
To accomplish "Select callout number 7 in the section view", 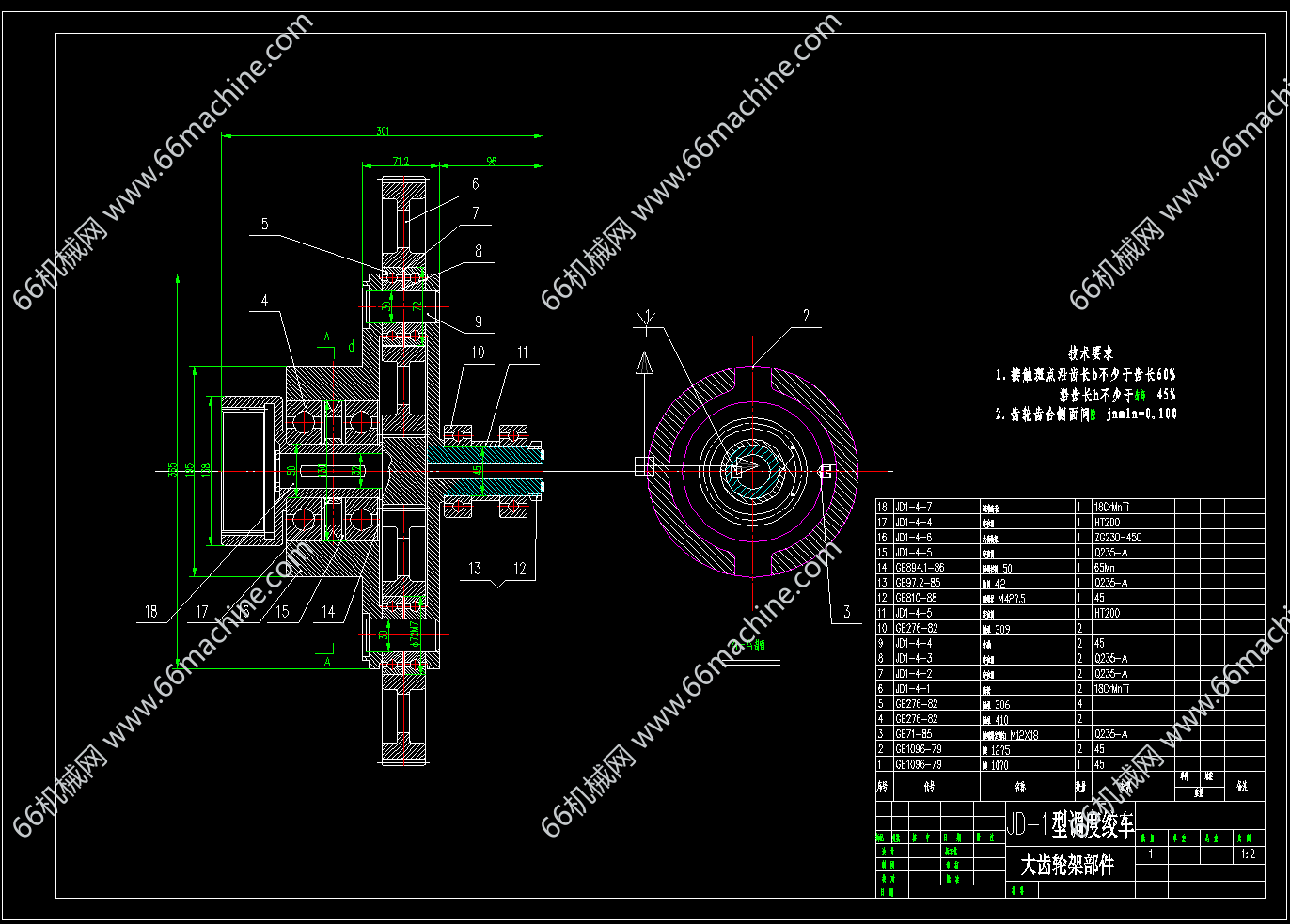I will point(476,213).
